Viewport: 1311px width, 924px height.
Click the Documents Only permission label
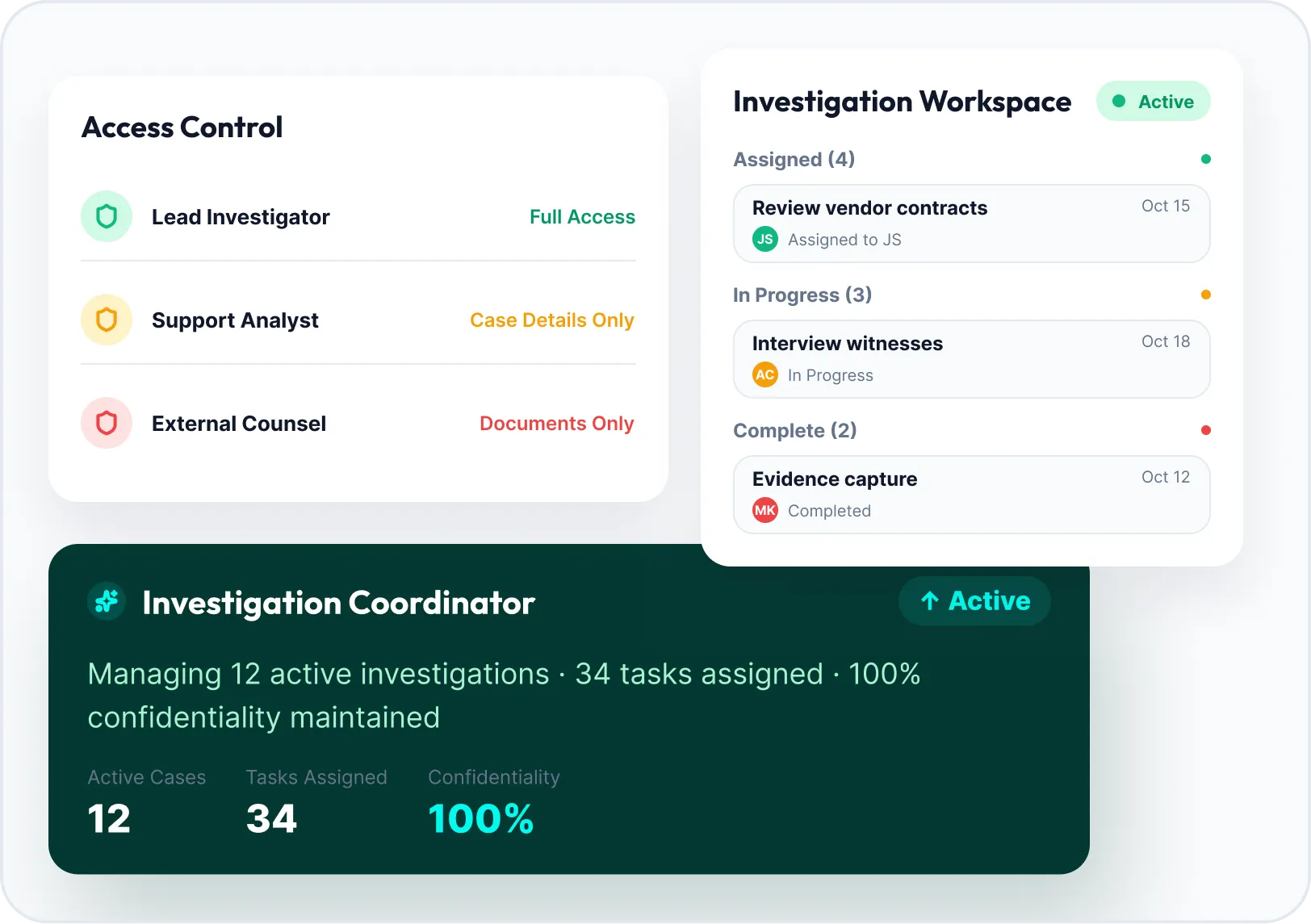pos(557,424)
